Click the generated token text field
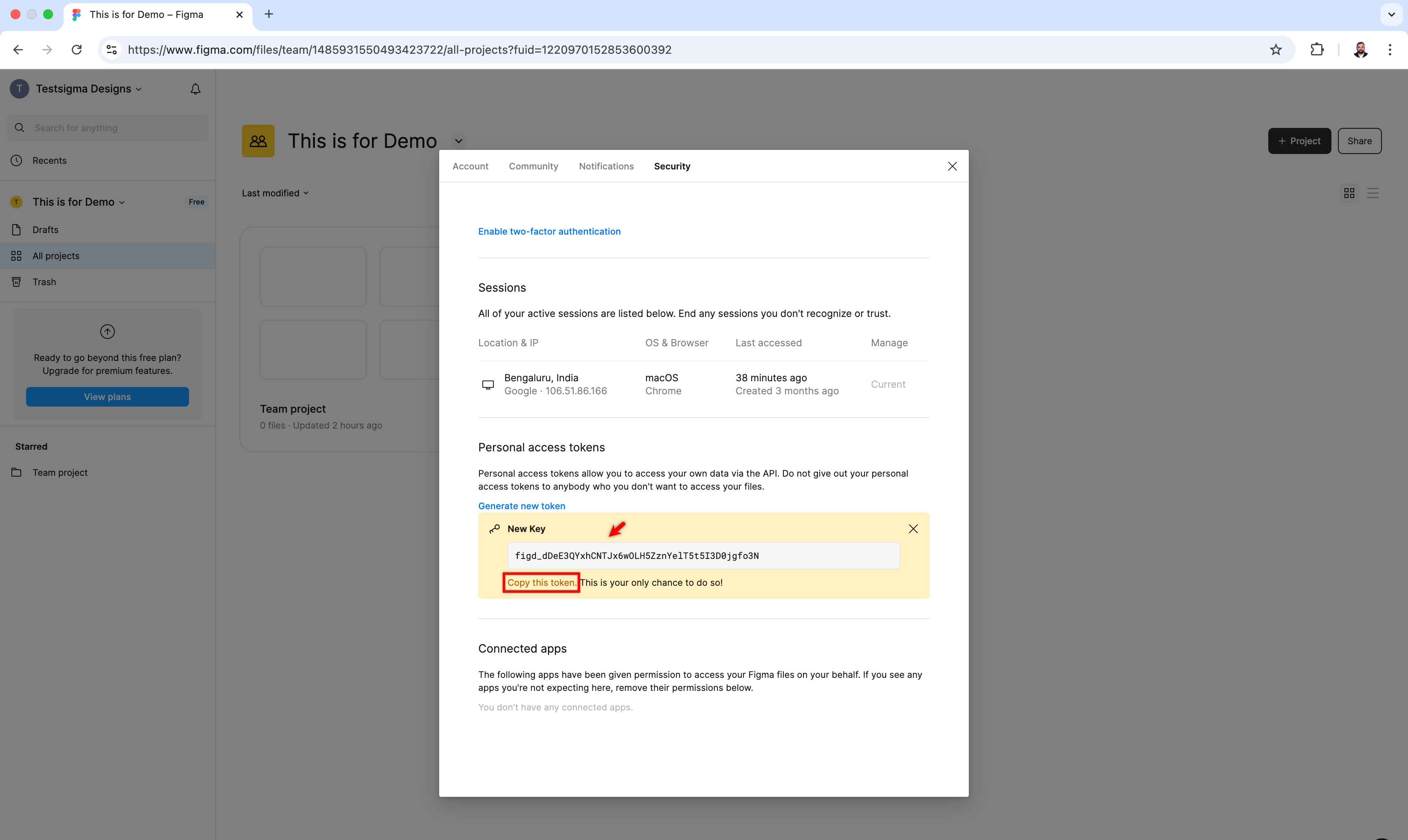The height and width of the screenshot is (840, 1408). (x=703, y=556)
